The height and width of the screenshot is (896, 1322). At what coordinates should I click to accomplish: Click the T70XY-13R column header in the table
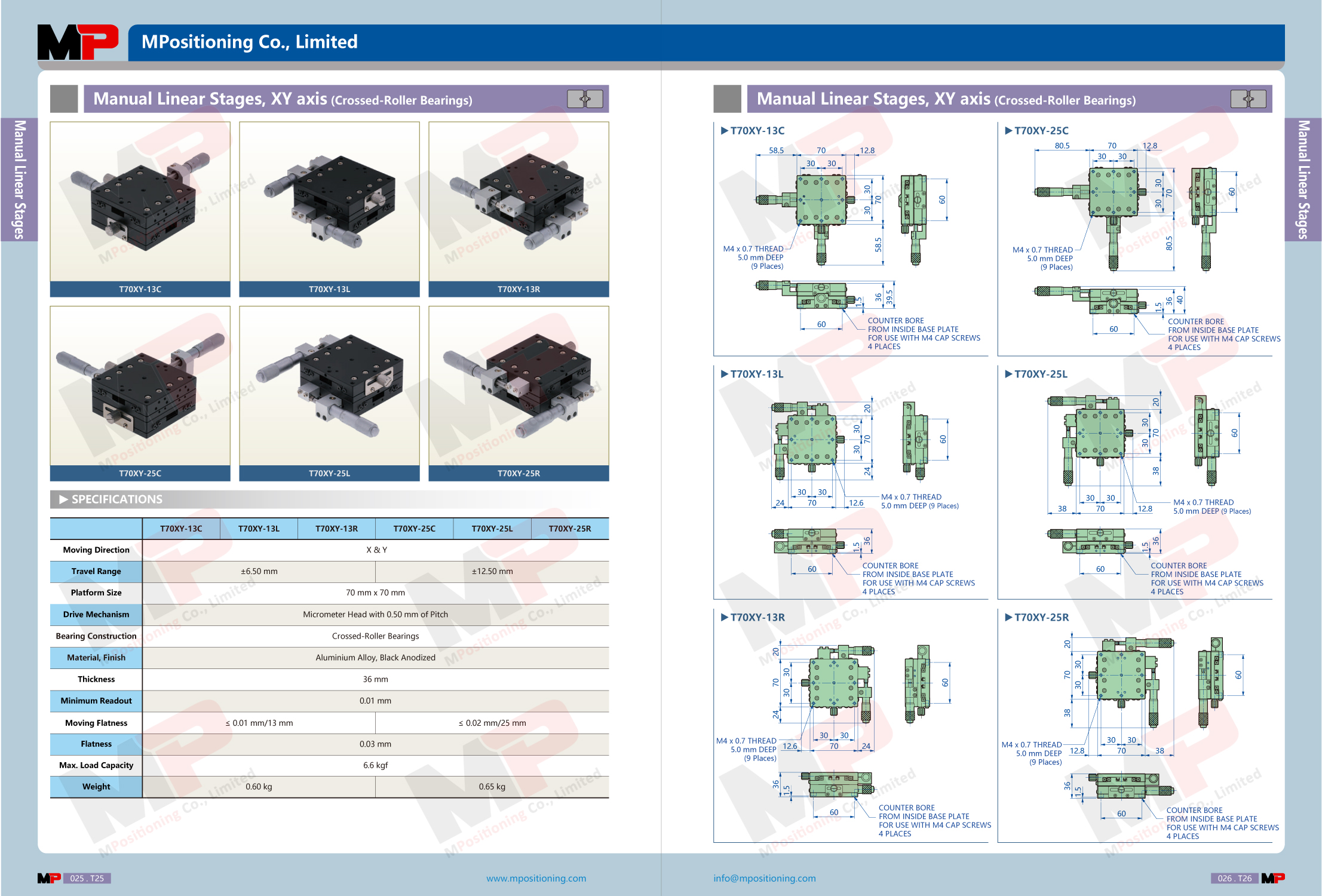click(336, 529)
